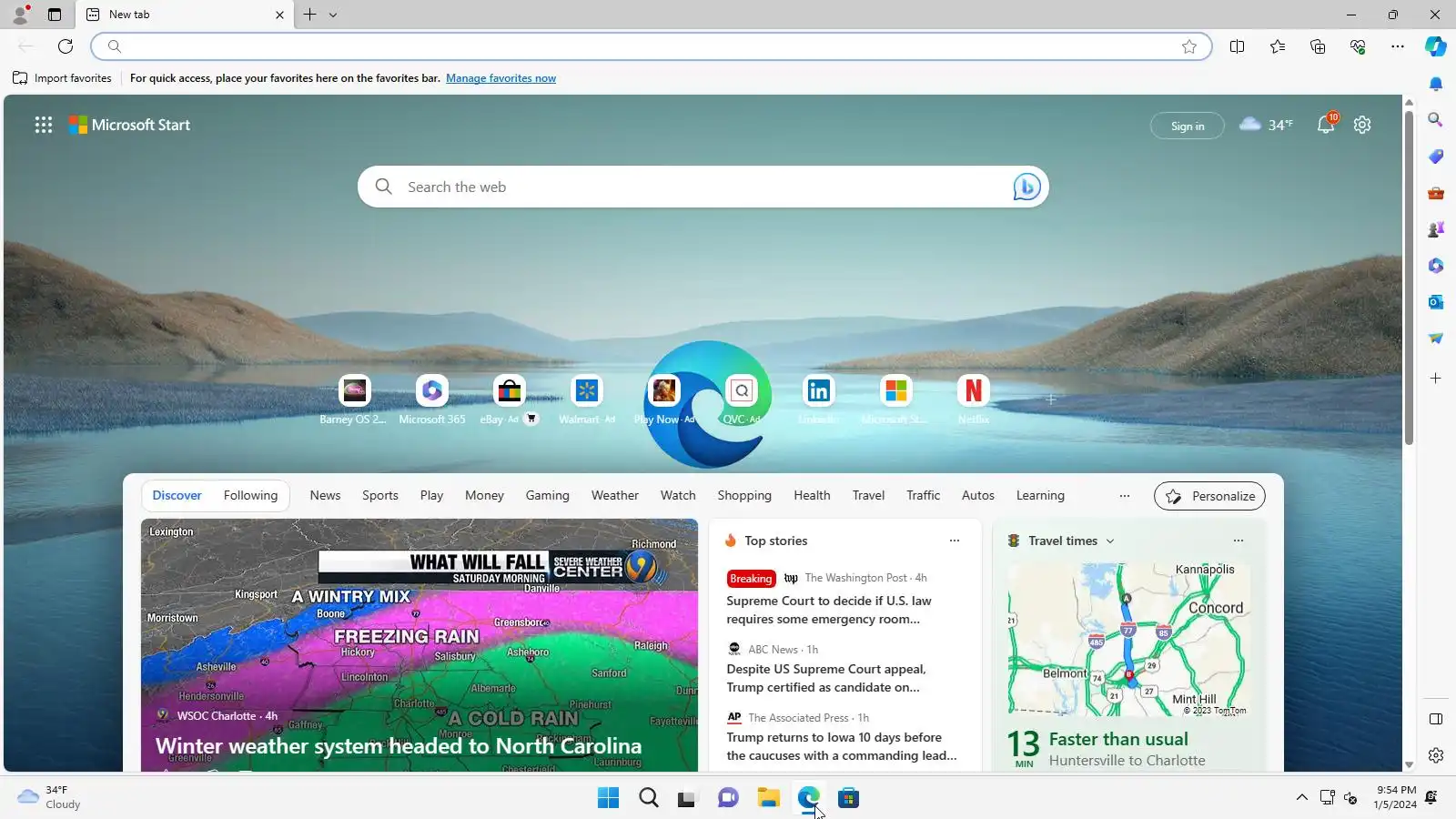The width and height of the screenshot is (1456, 819).
Task: Open sidebar Search icon
Action: [x=1436, y=119]
